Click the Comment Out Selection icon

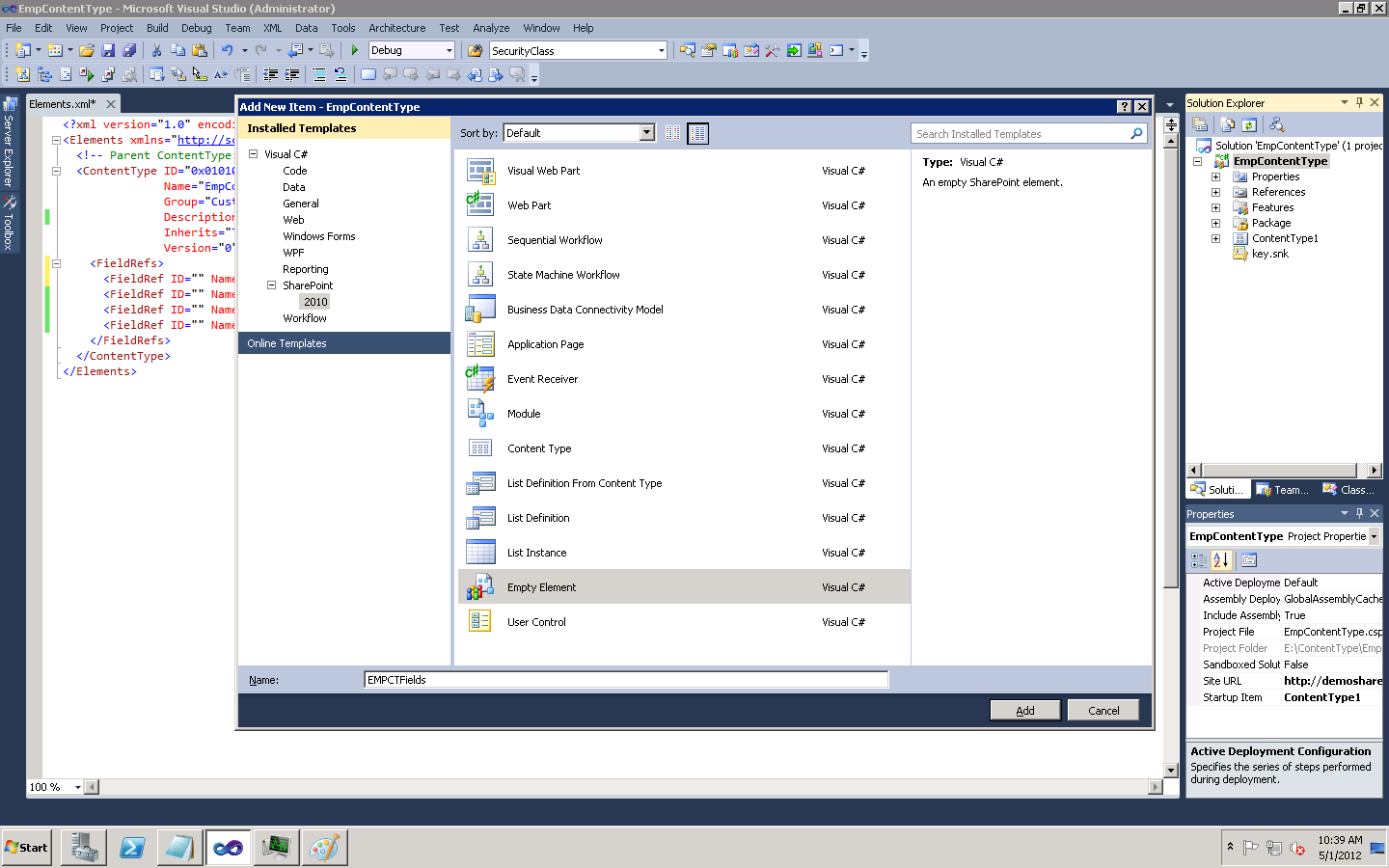pyautogui.click(x=319, y=74)
